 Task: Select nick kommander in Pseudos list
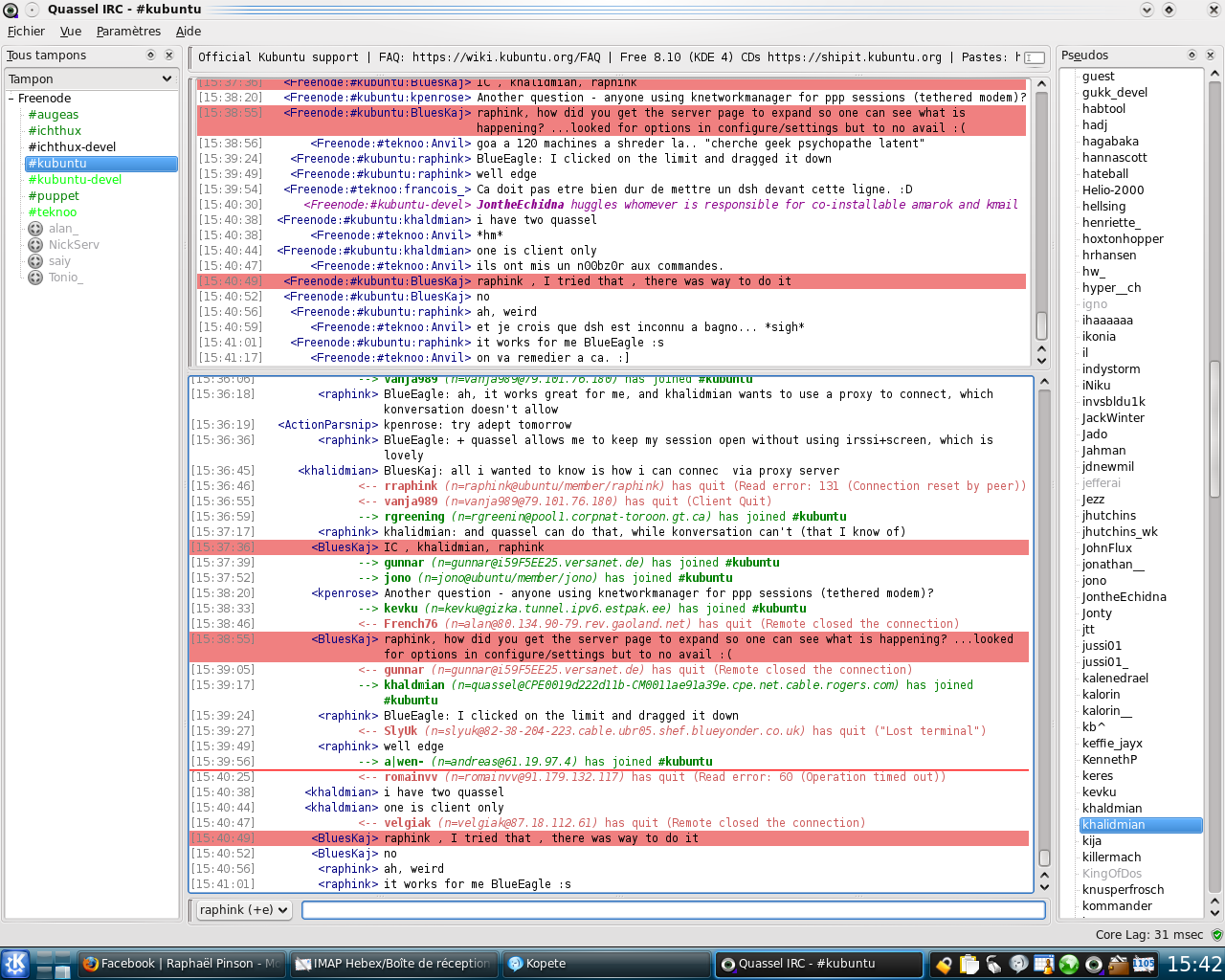(1118, 906)
